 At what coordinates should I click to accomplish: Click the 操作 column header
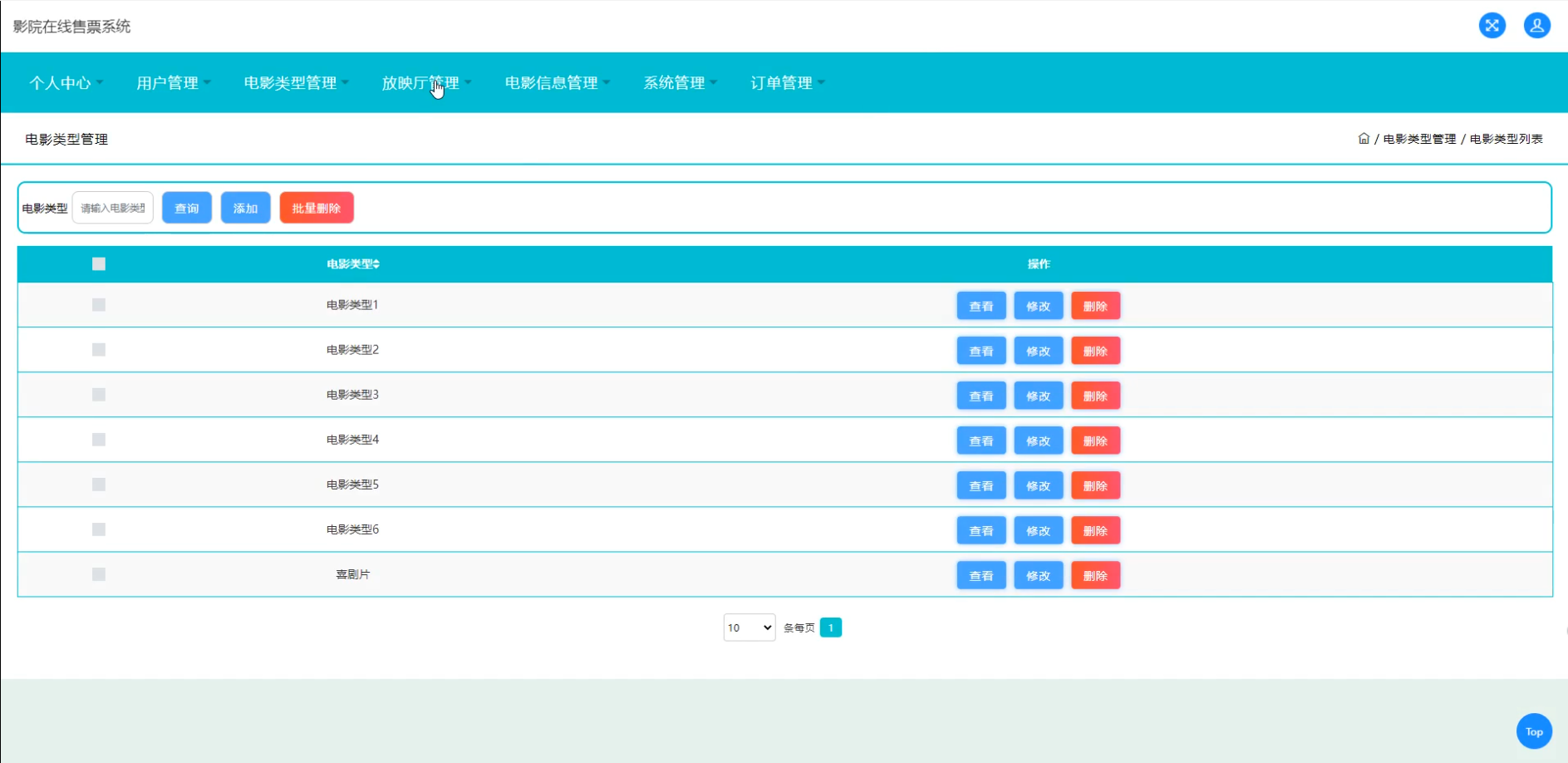coord(1039,264)
